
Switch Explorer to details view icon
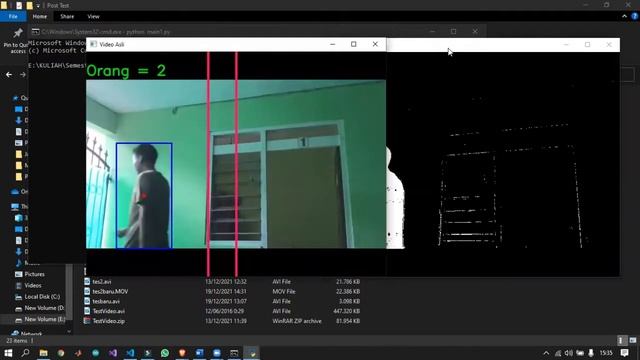pyautogui.click(x=621, y=340)
